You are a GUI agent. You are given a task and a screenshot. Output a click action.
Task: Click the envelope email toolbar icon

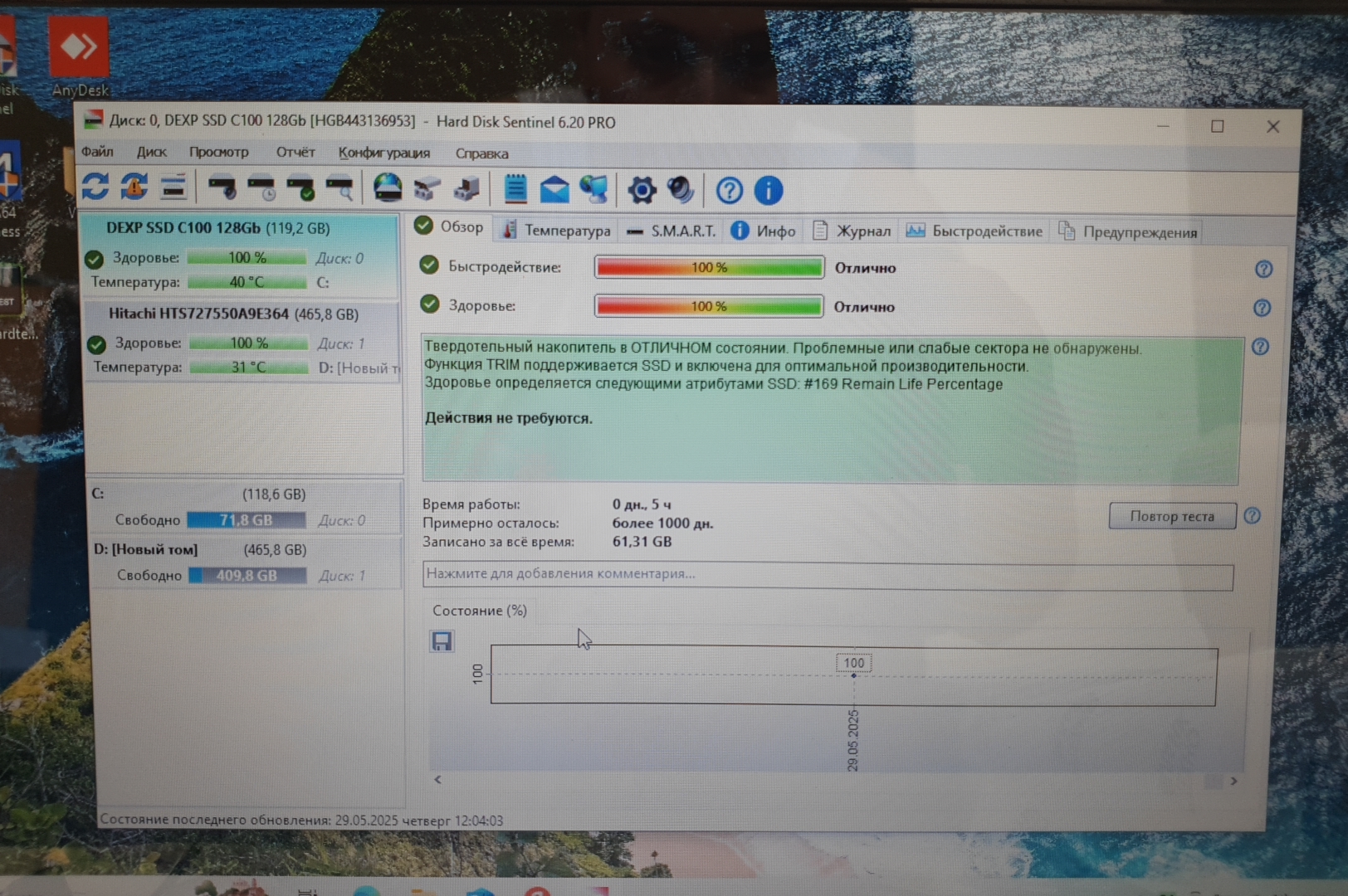coord(554,190)
